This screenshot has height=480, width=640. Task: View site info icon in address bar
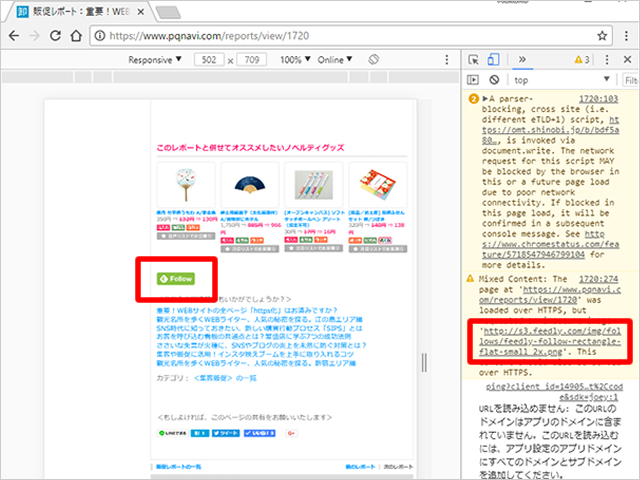100,36
